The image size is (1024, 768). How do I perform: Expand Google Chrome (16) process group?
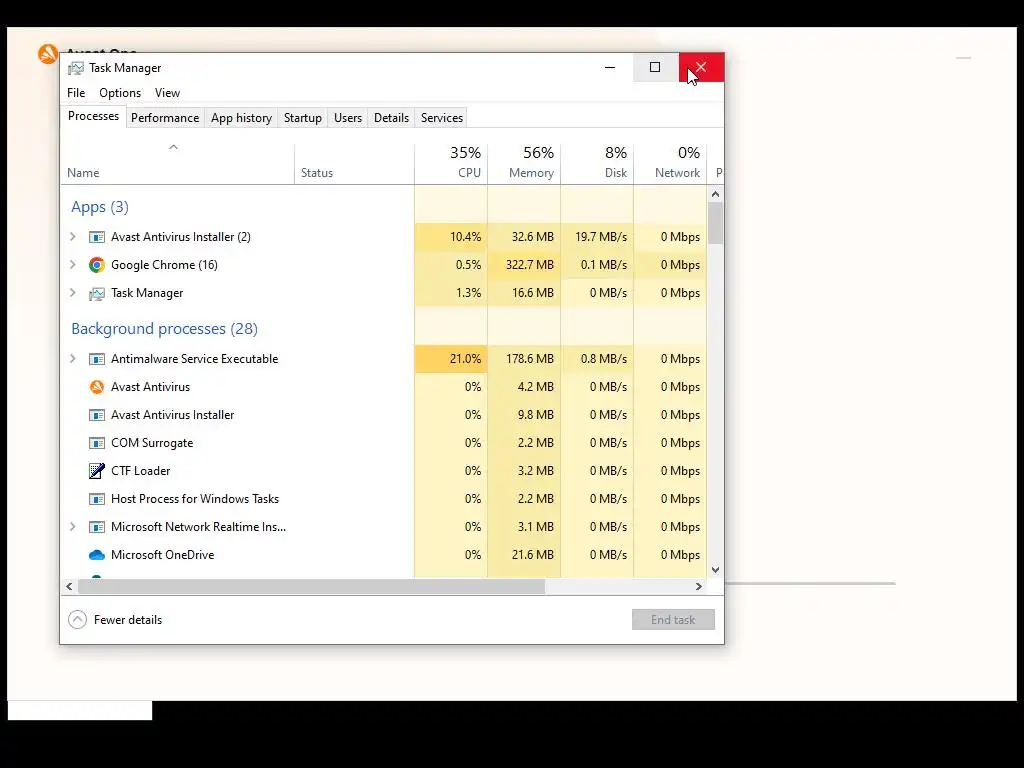point(72,264)
